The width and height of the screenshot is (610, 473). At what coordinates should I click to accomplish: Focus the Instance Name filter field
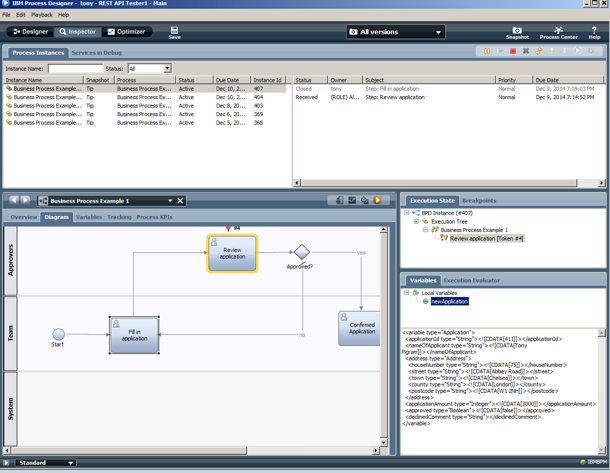coord(75,68)
